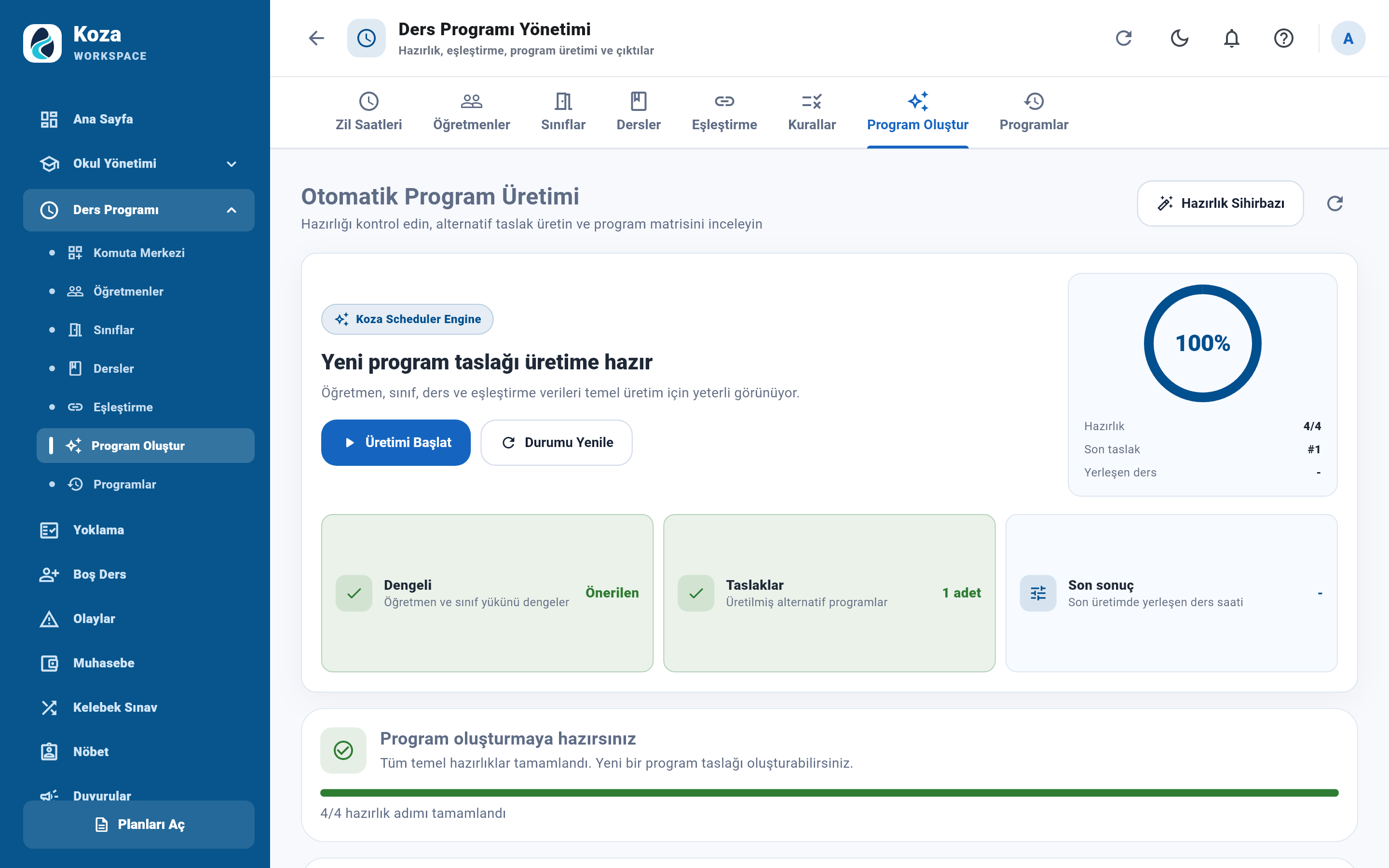Image resolution: width=1389 pixels, height=868 pixels.
Task: Collapse Ders Programı sidebar section
Action: 138,210
